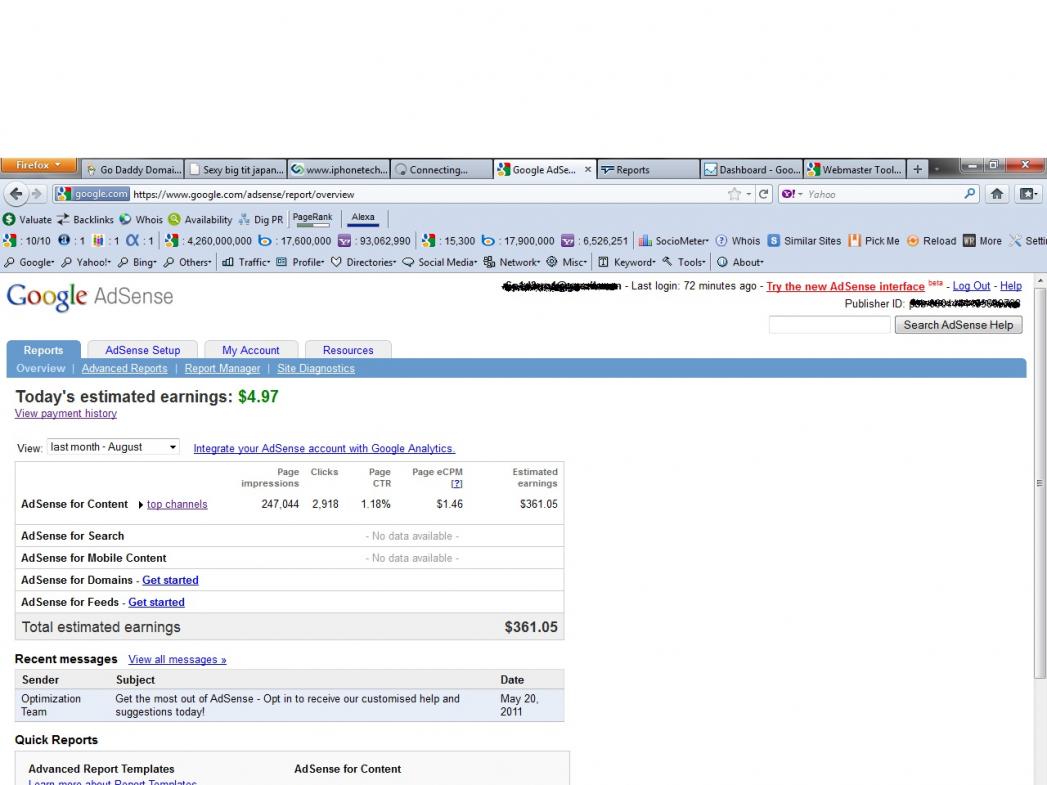Switch to the My Account tab

pos(250,350)
